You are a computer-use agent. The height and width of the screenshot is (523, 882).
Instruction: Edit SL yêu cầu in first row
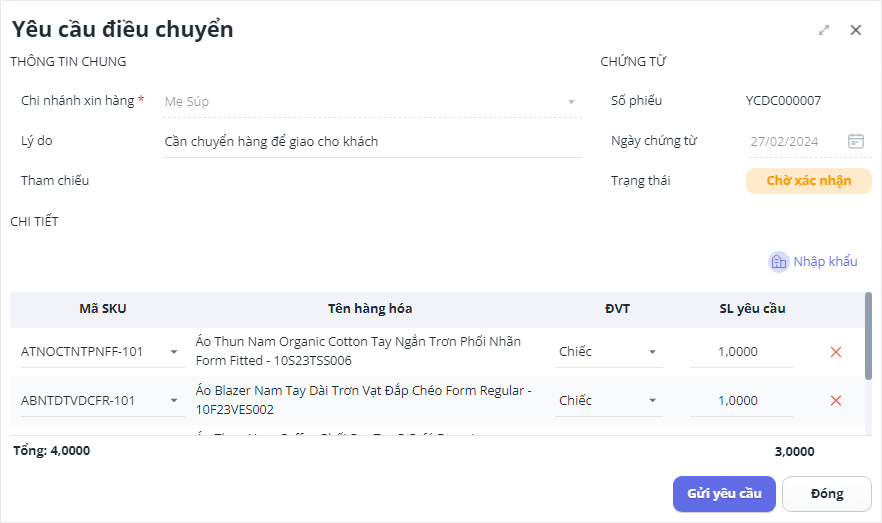741,352
